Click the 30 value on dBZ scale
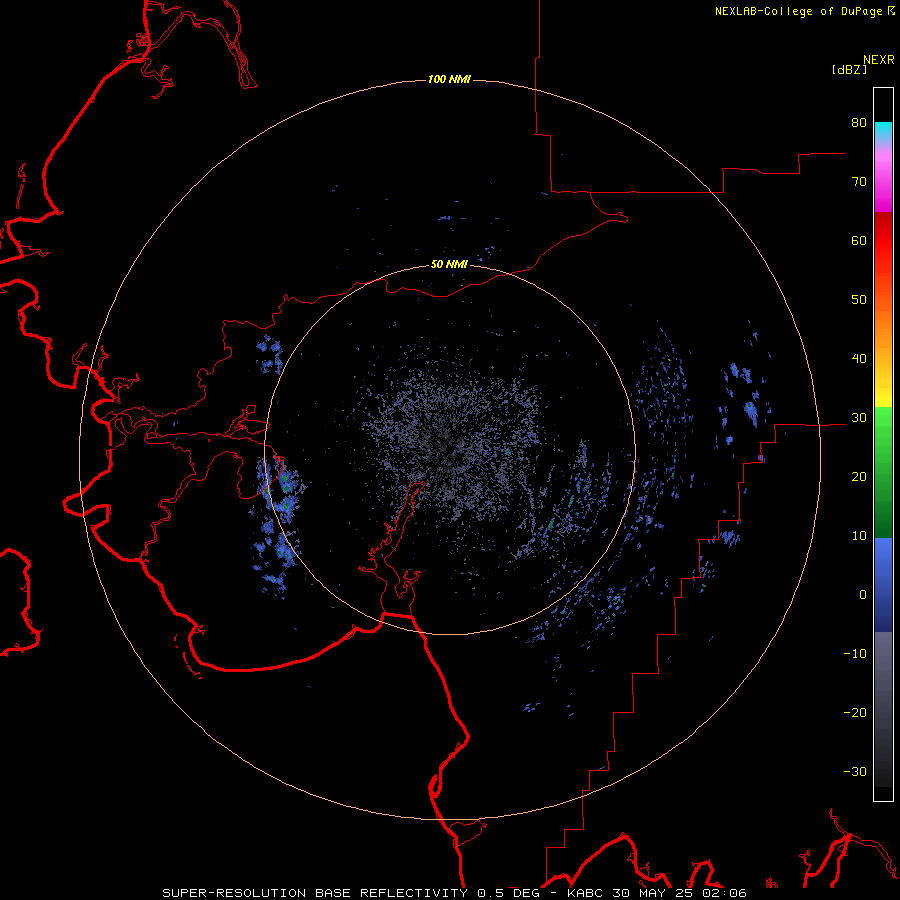Image resolution: width=900 pixels, height=900 pixels. (859, 418)
